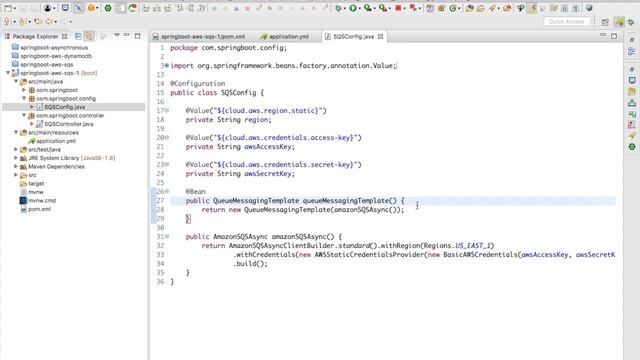Image resolution: width=640 pixels, height=360 pixels.
Task: Click the Open Perspective icon
Action: point(605,22)
